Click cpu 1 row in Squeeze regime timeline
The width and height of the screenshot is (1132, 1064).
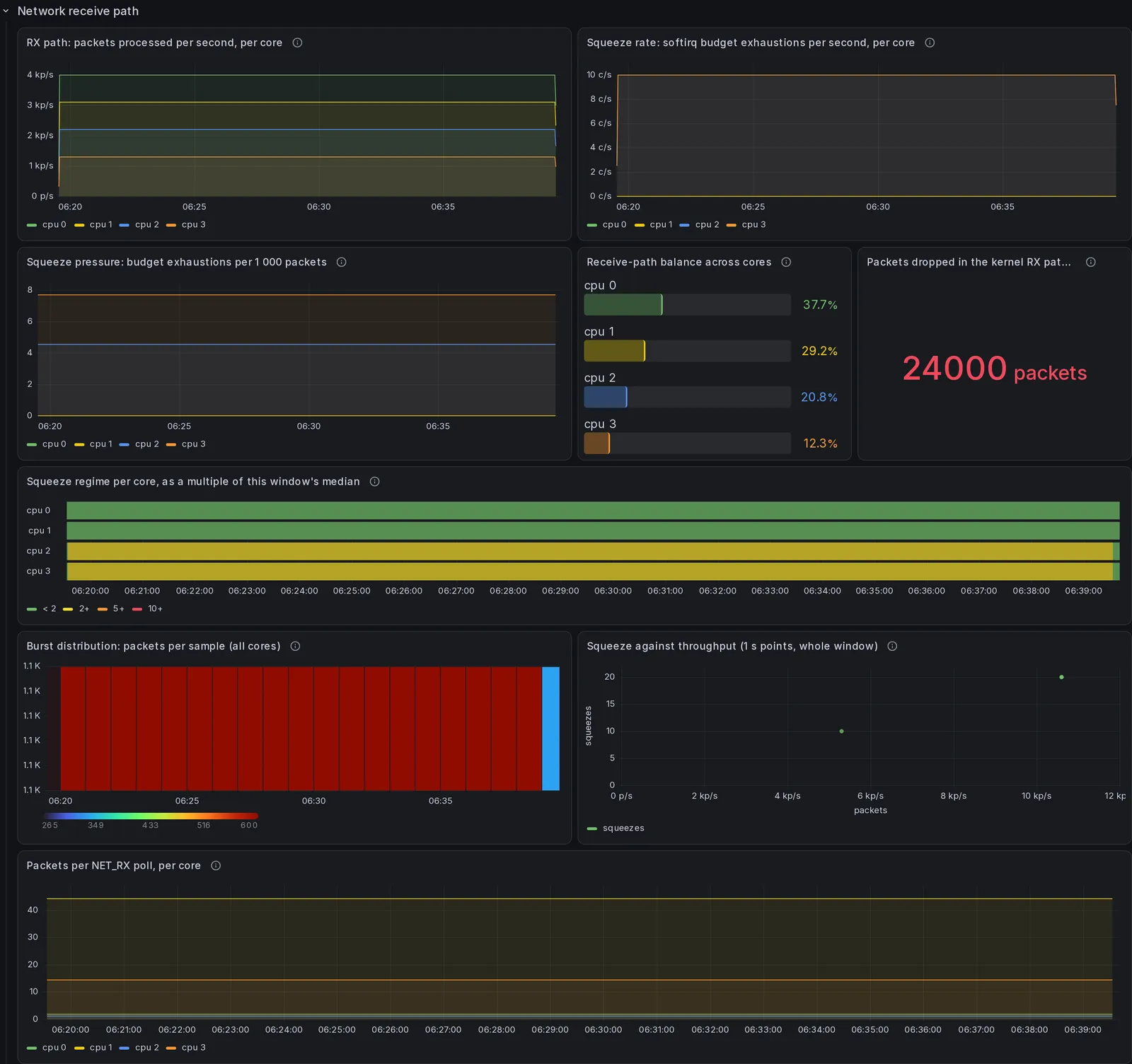point(593,531)
